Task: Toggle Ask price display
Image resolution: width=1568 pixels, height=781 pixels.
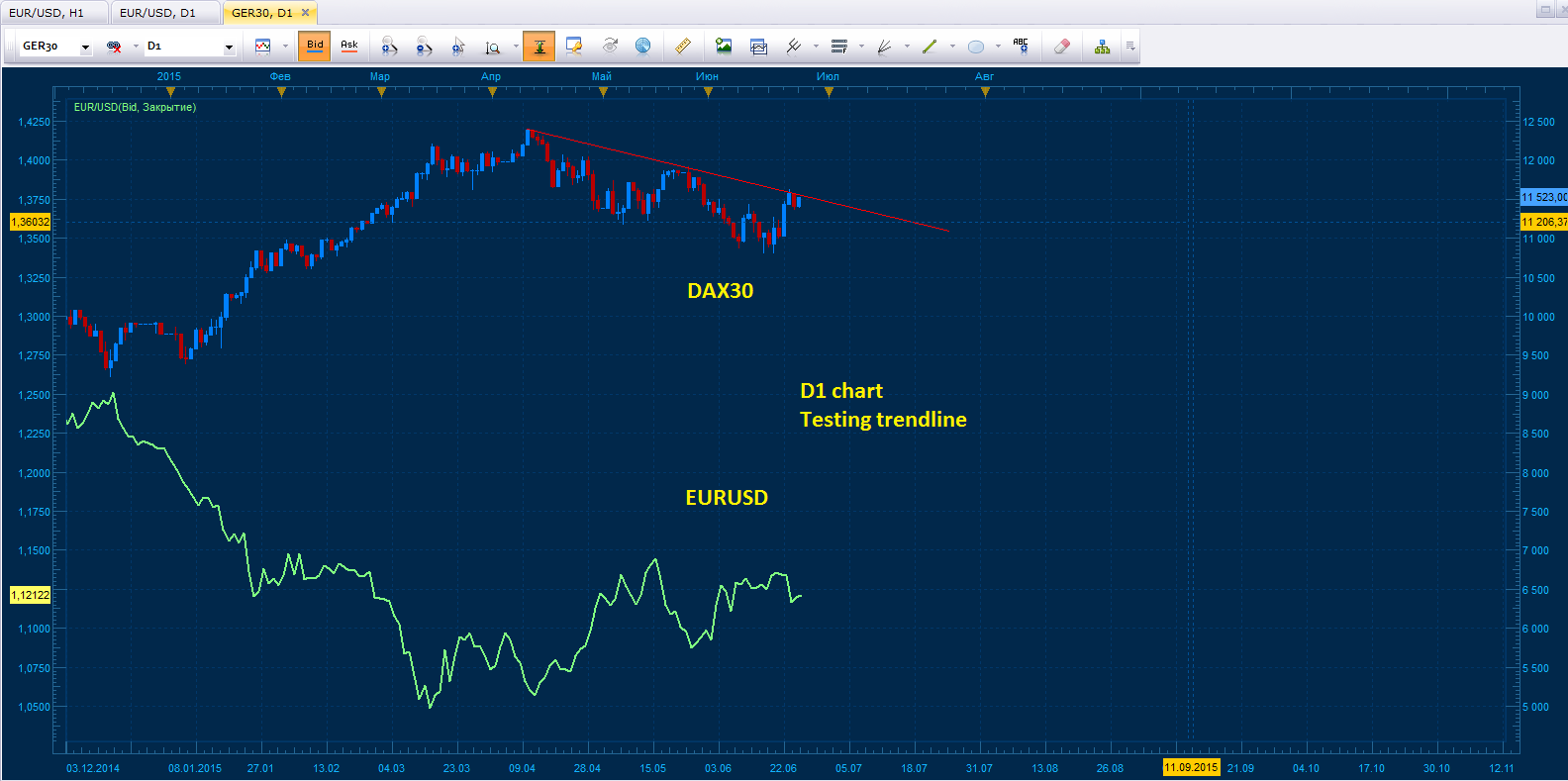Action: 349,46
